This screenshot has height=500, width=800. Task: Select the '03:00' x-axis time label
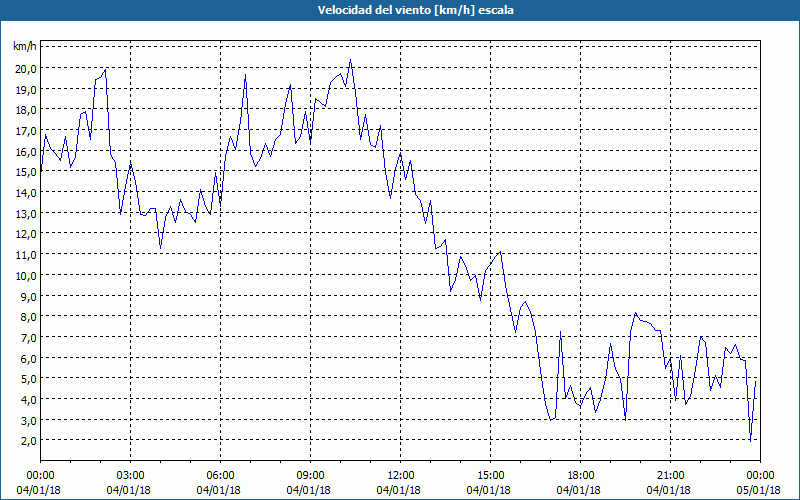click(x=131, y=476)
